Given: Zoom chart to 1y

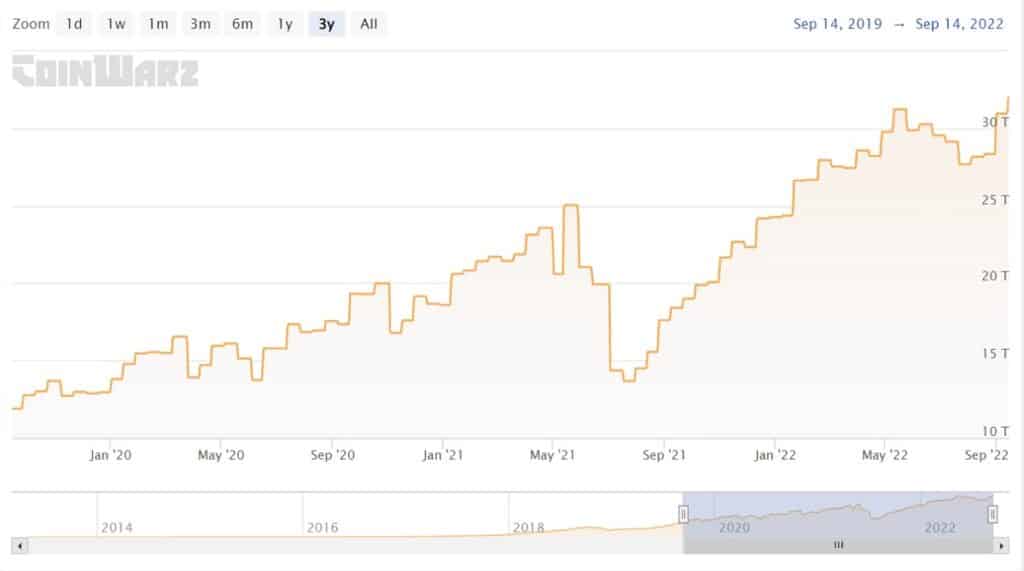Looking at the screenshot, I should 285,24.
